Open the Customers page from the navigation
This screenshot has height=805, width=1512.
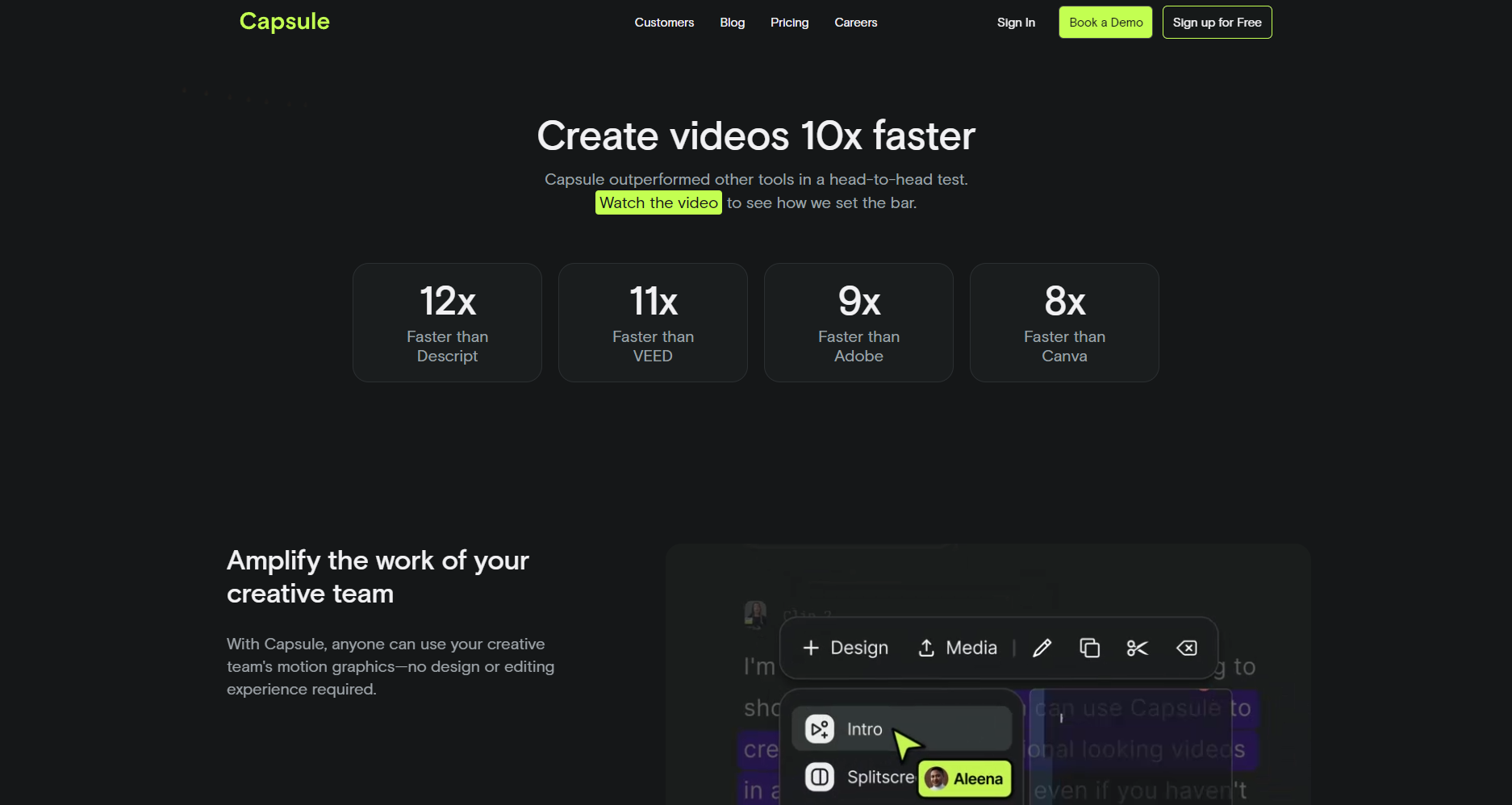[664, 23]
